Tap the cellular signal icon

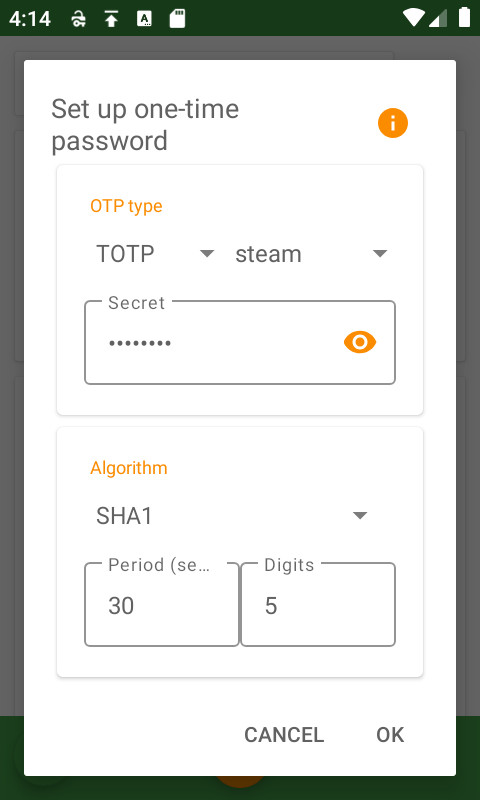pyautogui.click(x=438, y=18)
